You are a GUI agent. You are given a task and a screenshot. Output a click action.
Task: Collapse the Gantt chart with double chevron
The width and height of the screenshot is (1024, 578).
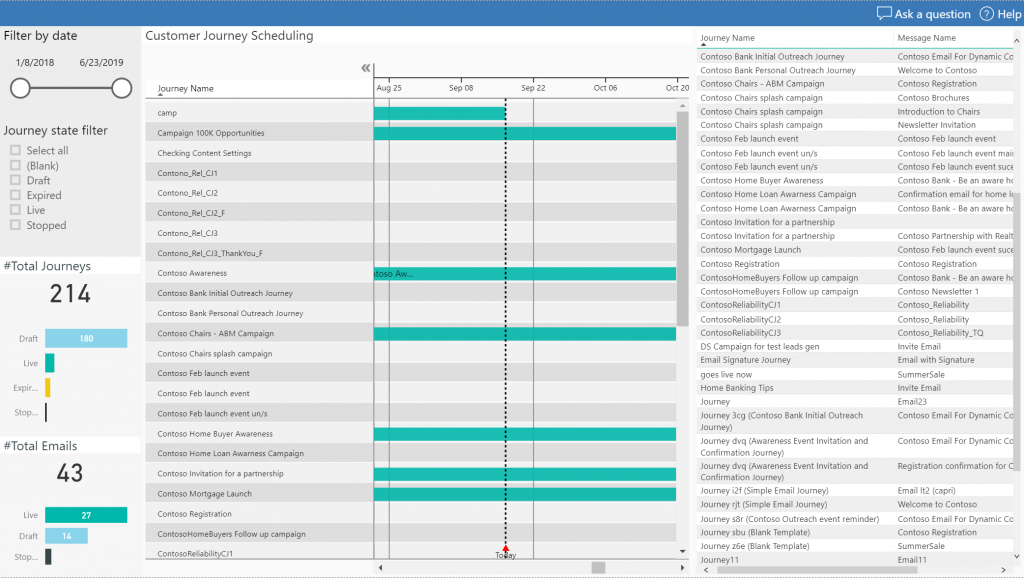[x=366, y=68]
